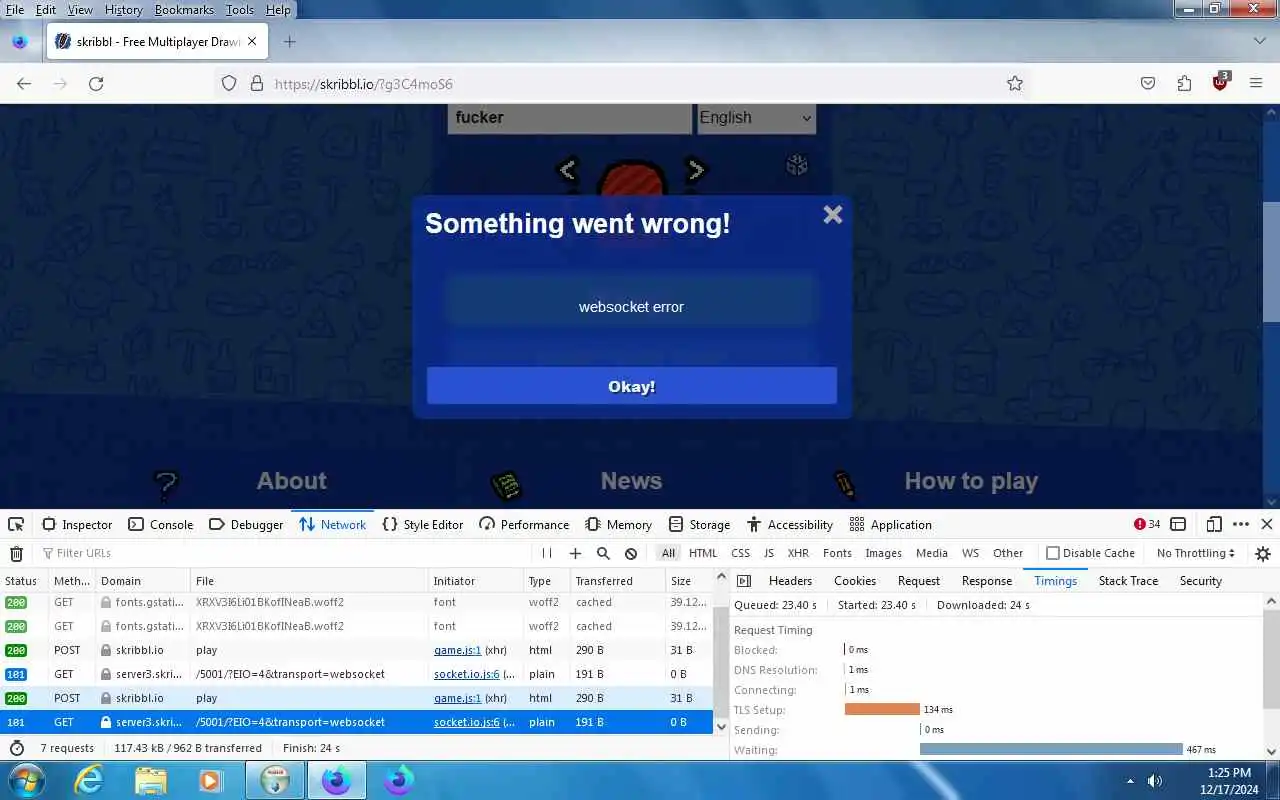Filter requests by JS type
1280x800 pixels.
[x=769, y=553]
